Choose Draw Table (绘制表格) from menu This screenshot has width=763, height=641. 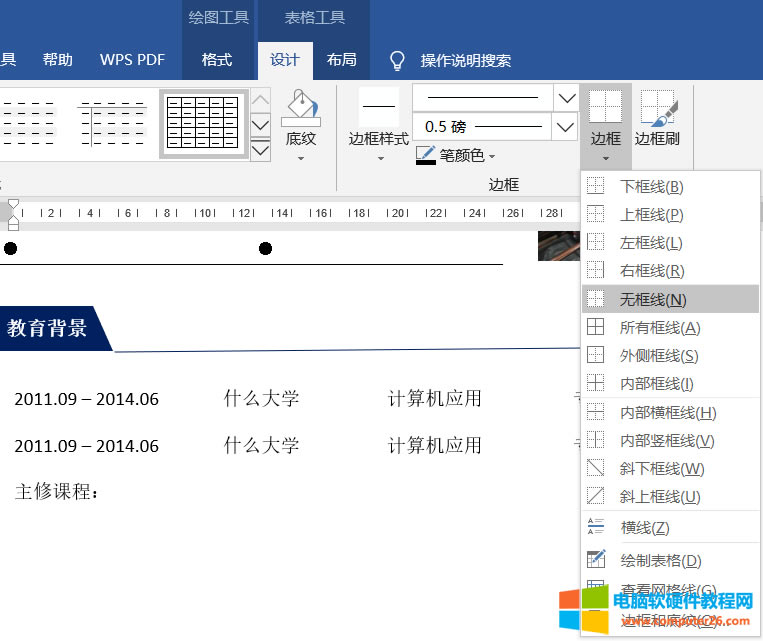[x=660, y=560]
